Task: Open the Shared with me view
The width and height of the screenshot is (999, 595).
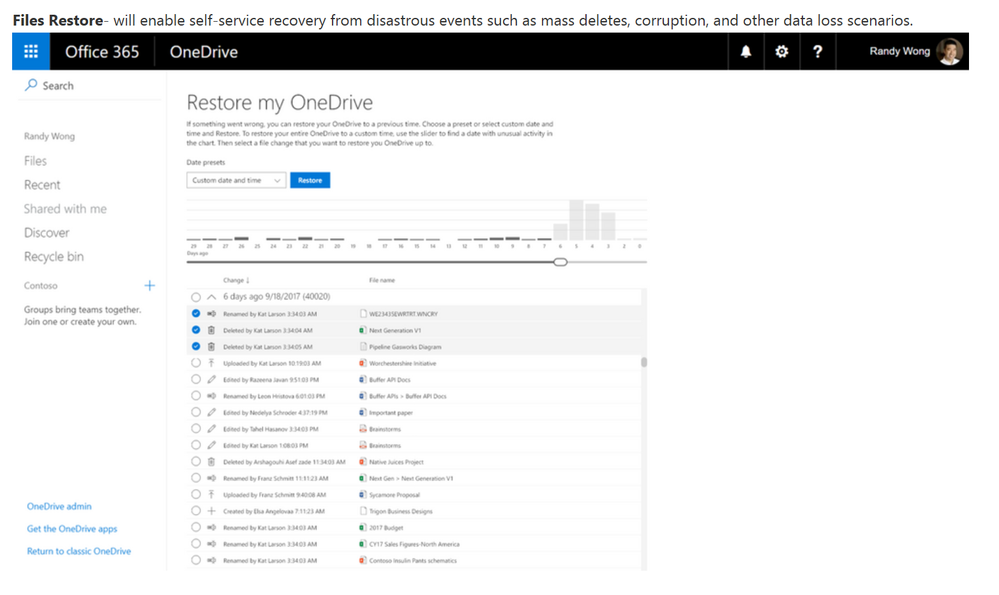Action: coord(65,208)
